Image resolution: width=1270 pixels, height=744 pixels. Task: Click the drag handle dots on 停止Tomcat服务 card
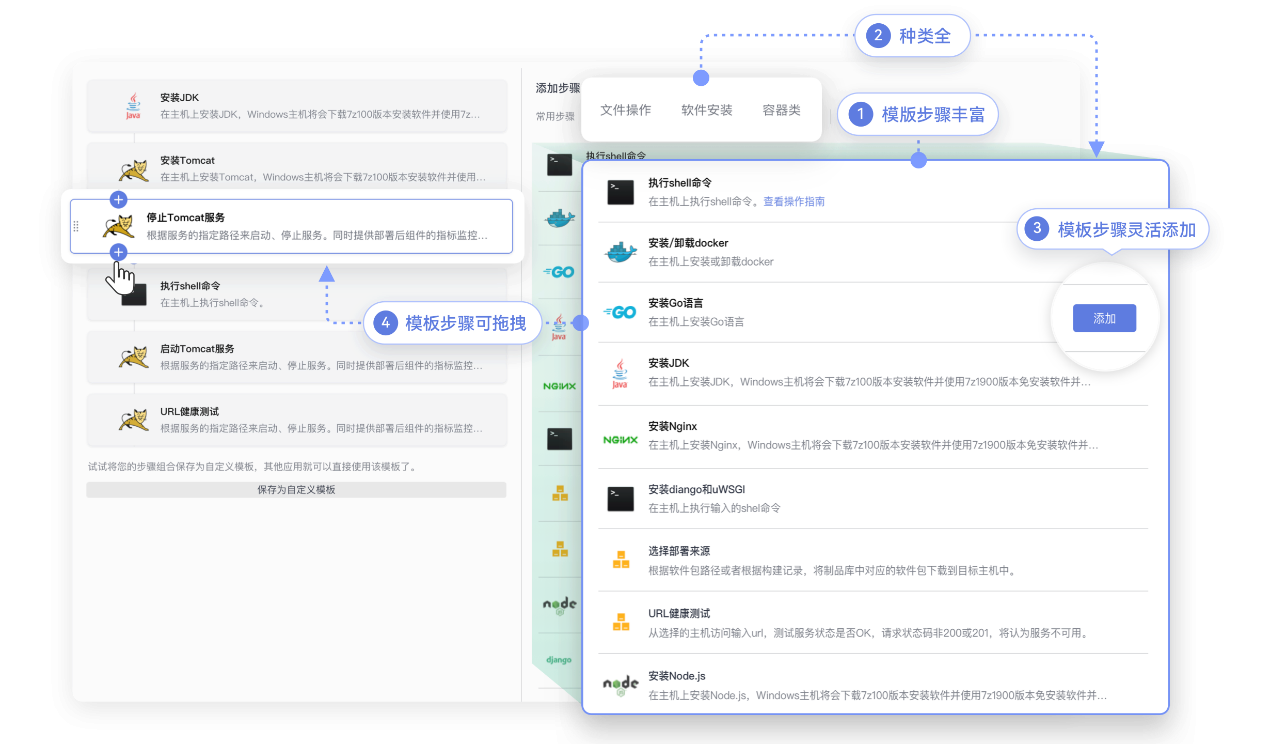(x=76, y=226)
